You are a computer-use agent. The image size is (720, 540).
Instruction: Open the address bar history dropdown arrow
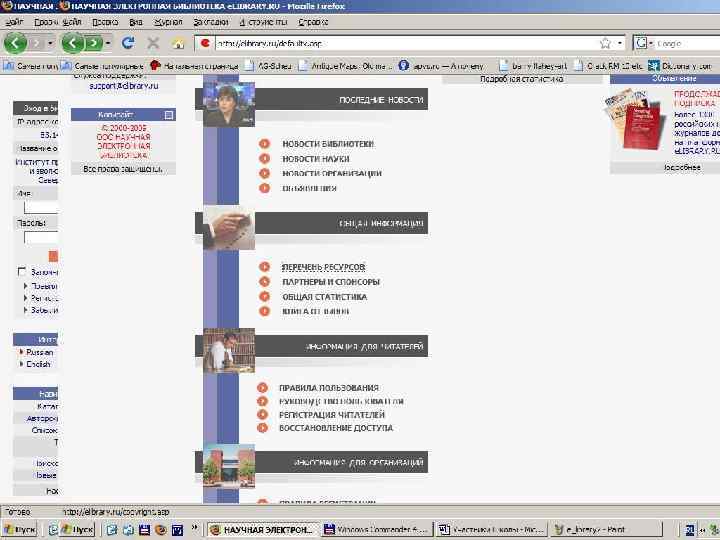[x=619, y=43]
